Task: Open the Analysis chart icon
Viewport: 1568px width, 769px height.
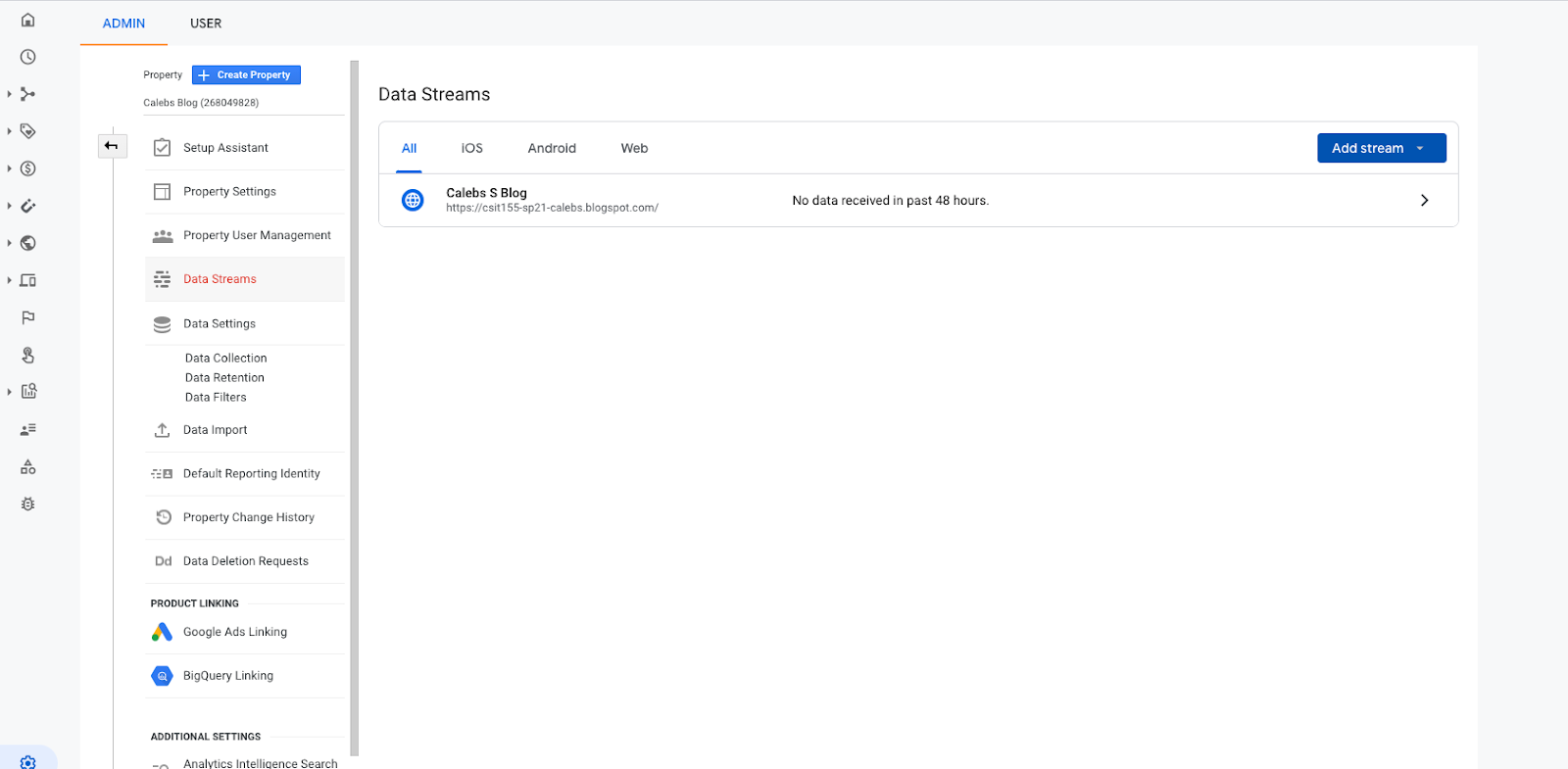Action: tap(28, 391)
